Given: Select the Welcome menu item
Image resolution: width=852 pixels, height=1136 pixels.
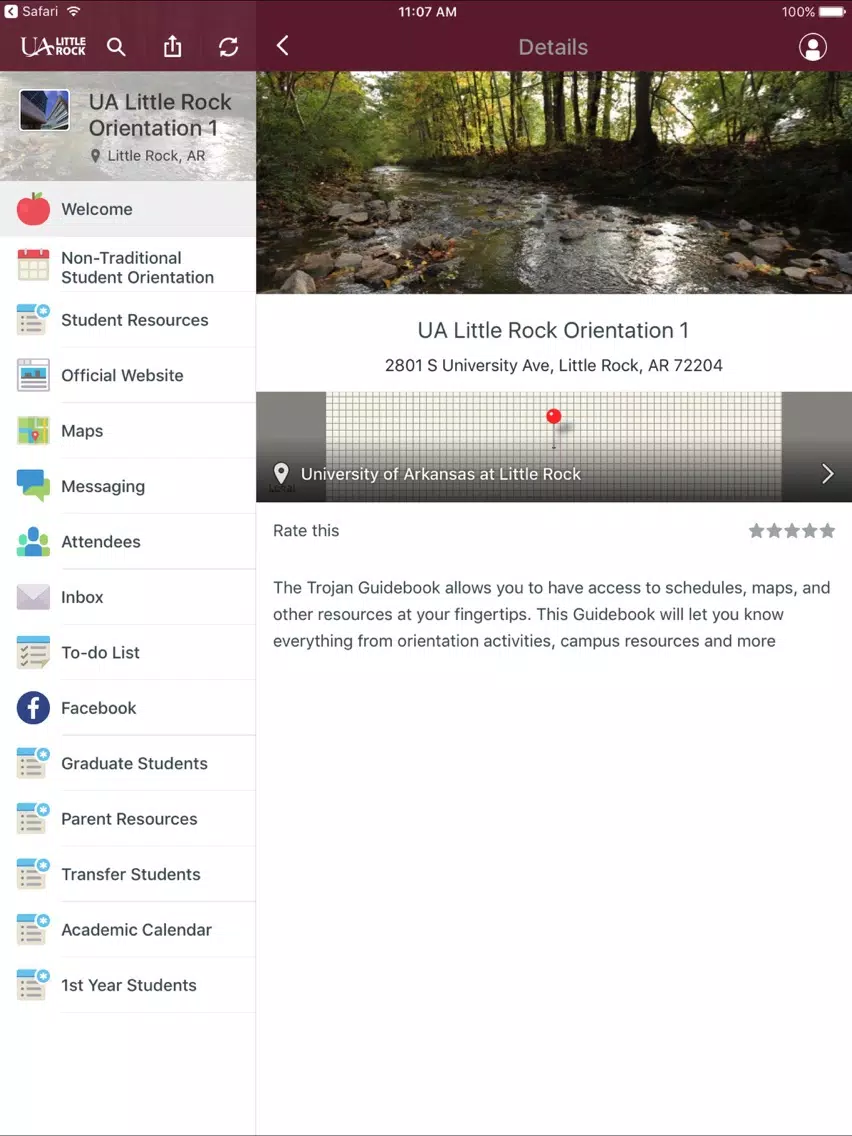Looking at the screenshot, I should (128, 209).
